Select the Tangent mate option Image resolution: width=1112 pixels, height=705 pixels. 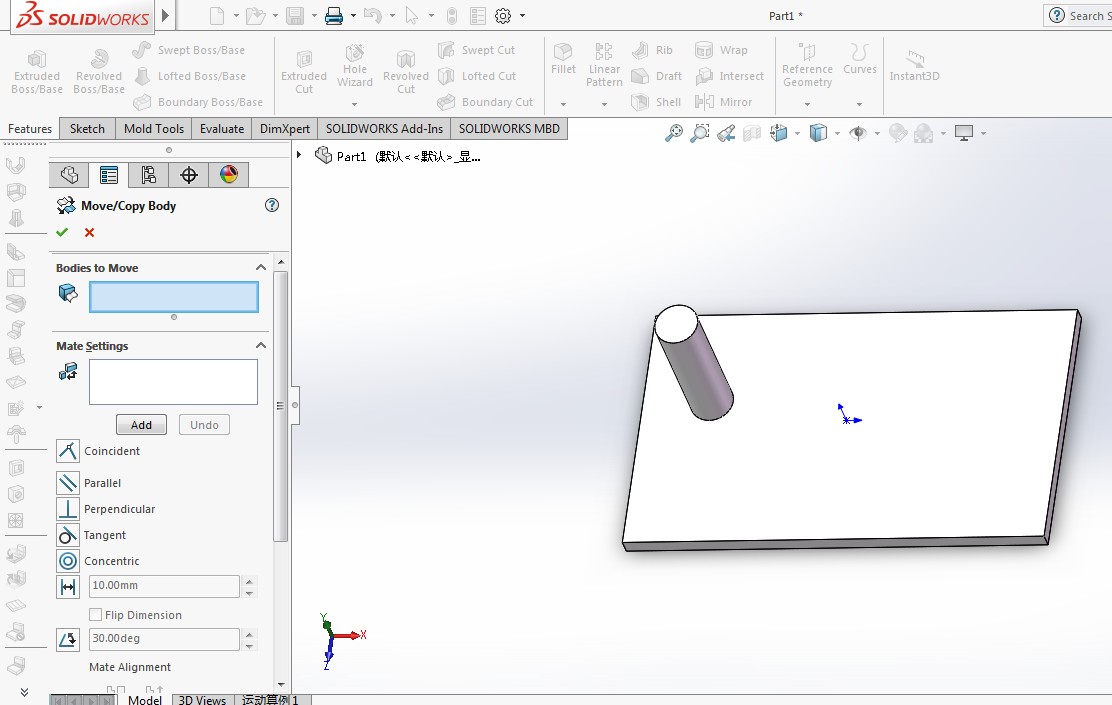68,535
